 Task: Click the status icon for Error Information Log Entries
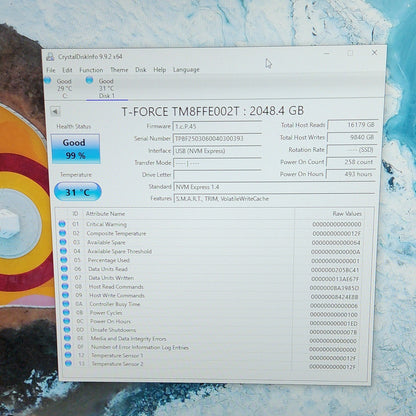tap(68, 347)
